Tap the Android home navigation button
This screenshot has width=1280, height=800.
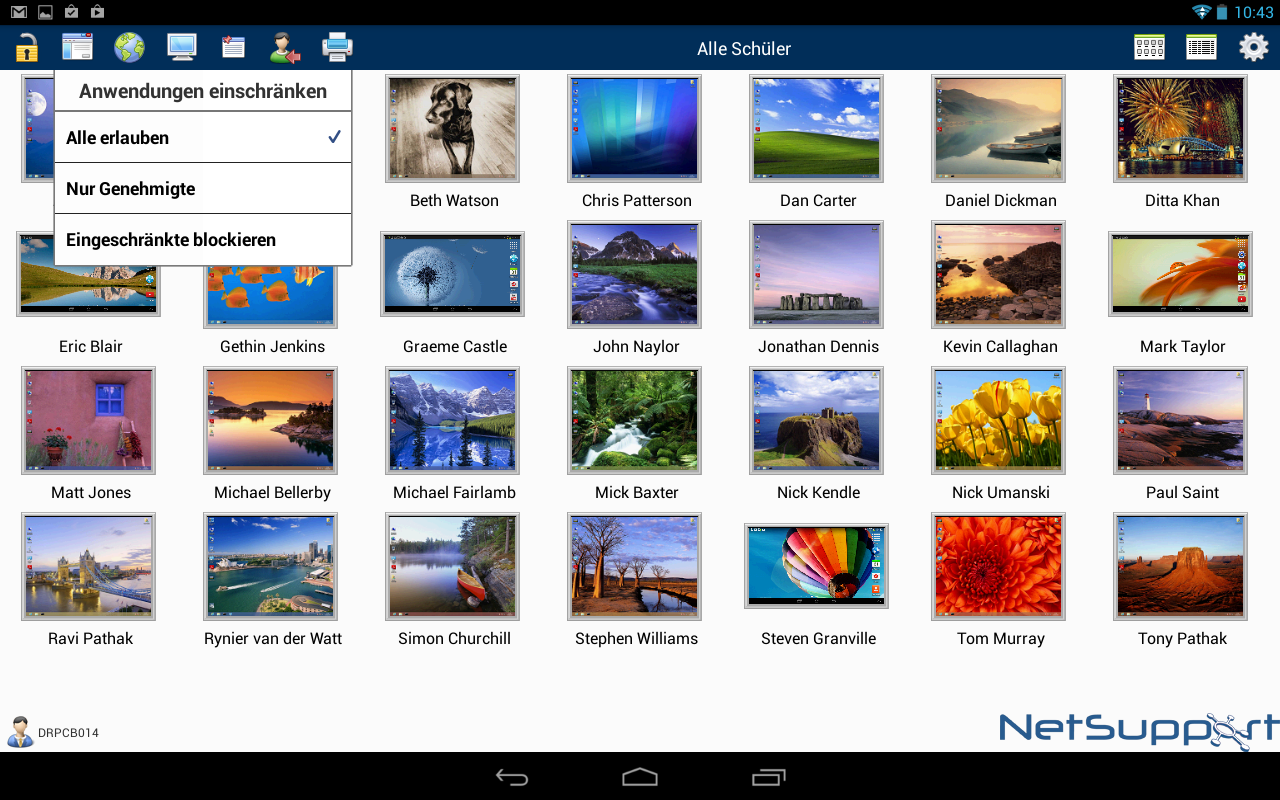(640, 777)
